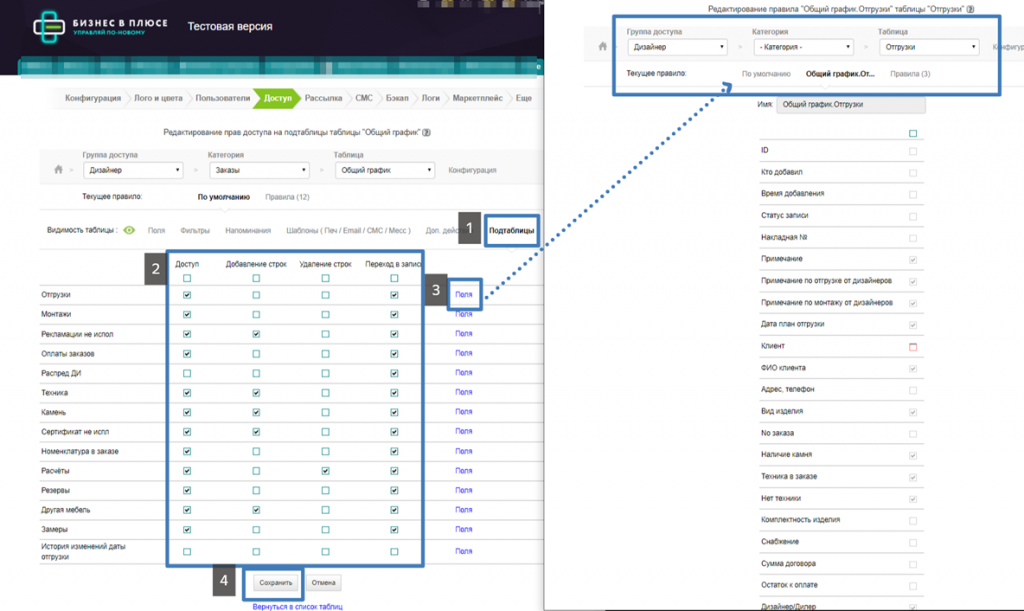Click the home icon in left panel

tap(59, 170)
